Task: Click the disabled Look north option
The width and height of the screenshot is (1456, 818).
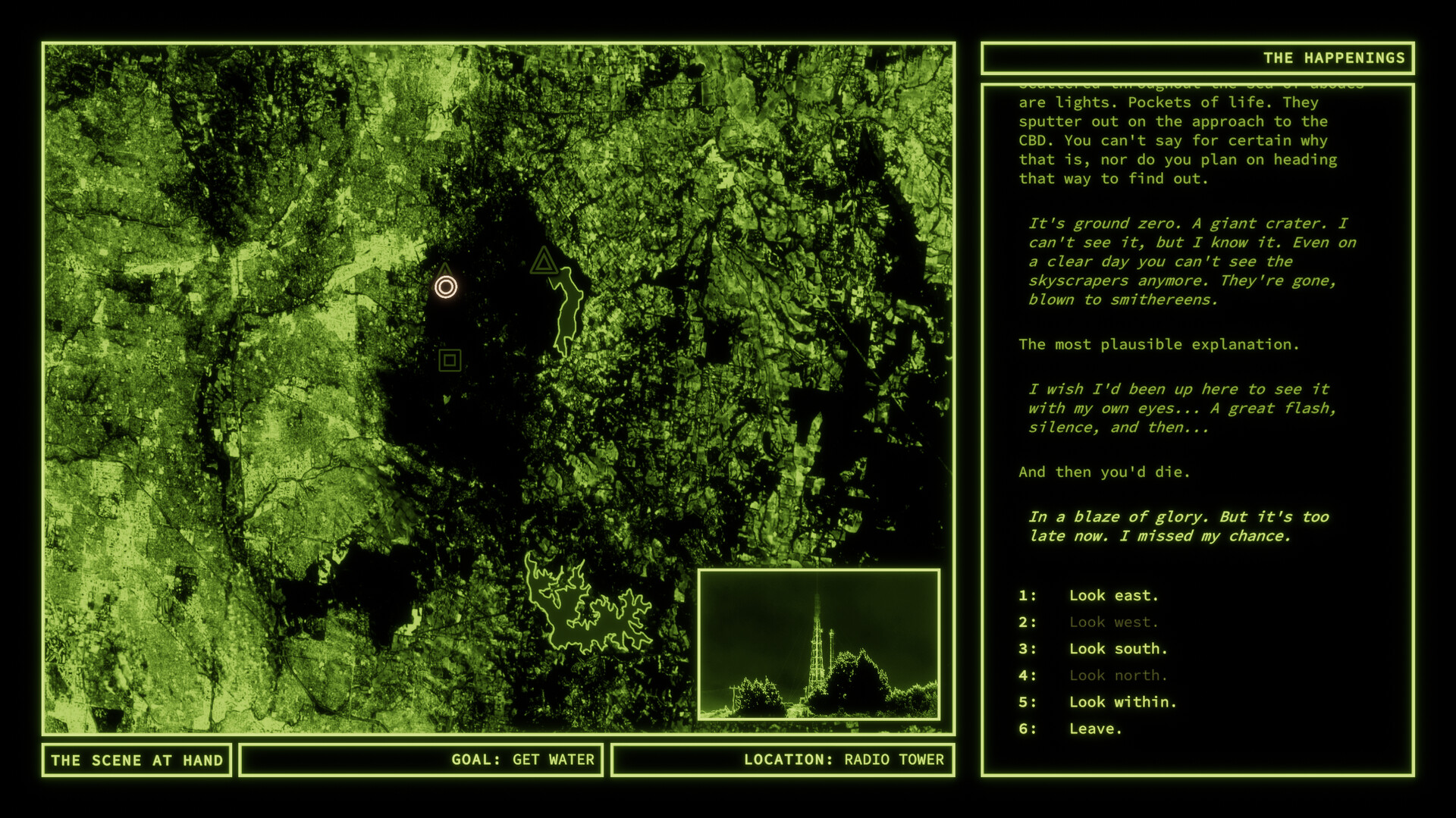Action: (x=1118, y=675)
